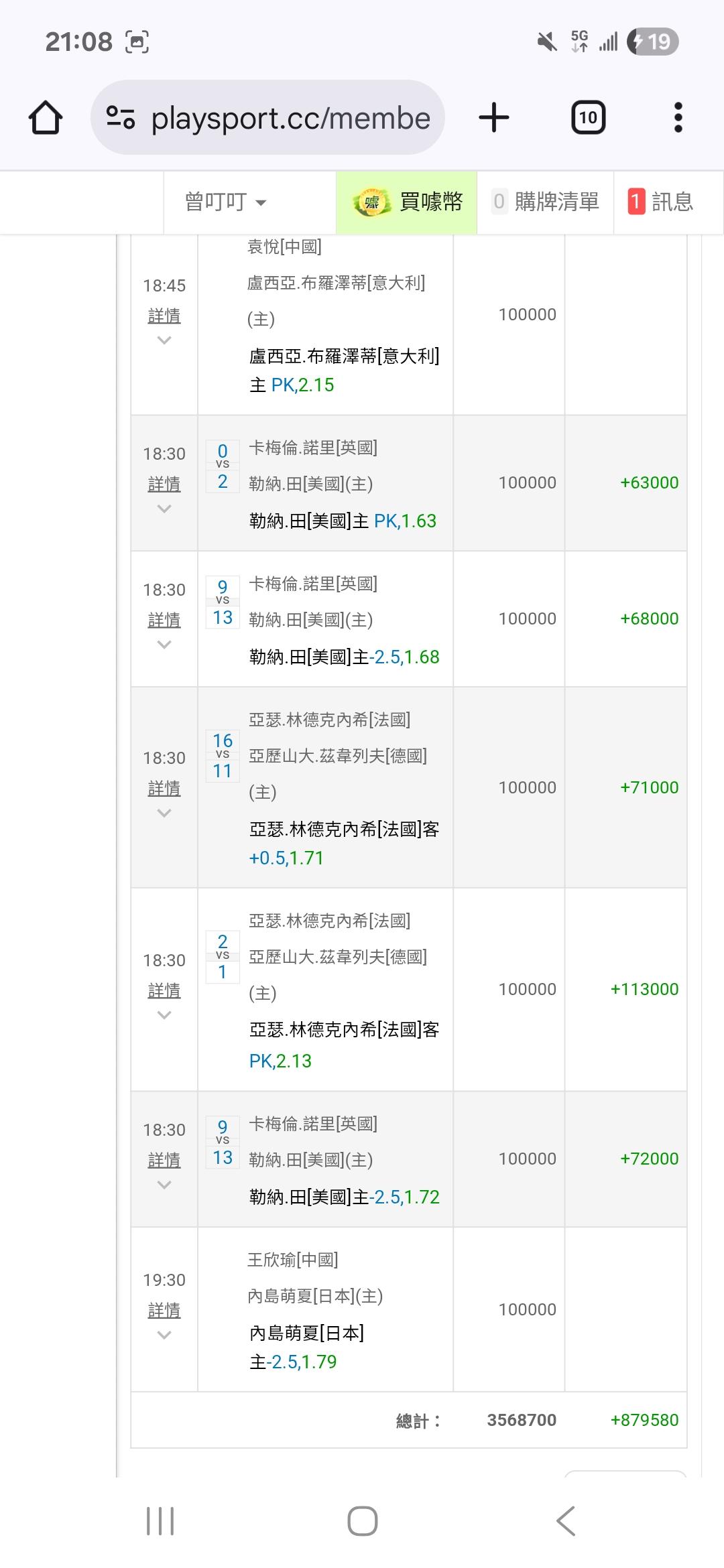Viewport: 724px width, 1568px height.
Task: Tap the red unread message badge
Action: tap(636, 202)
